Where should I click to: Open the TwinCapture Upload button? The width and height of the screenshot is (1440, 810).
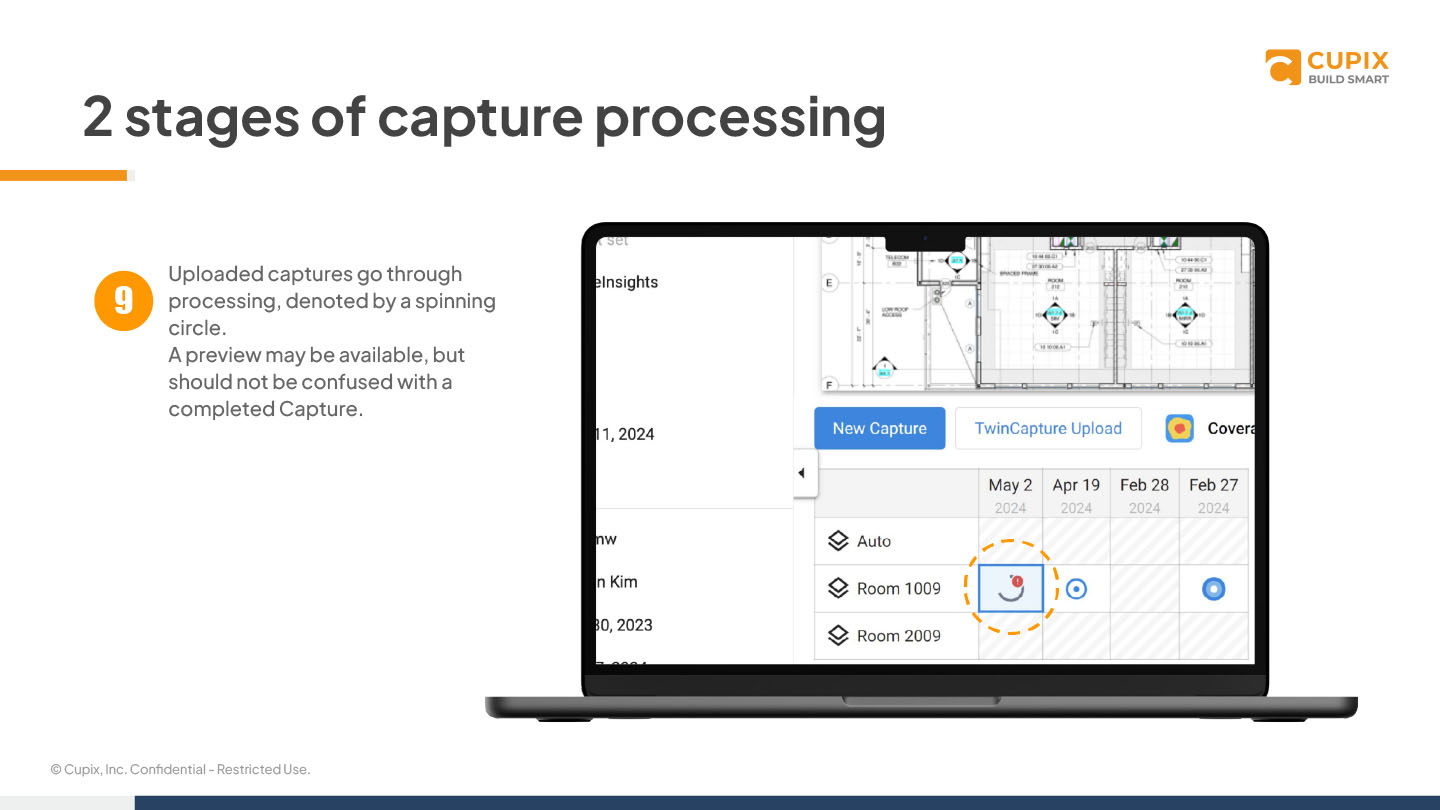[x=1048, y=428]
